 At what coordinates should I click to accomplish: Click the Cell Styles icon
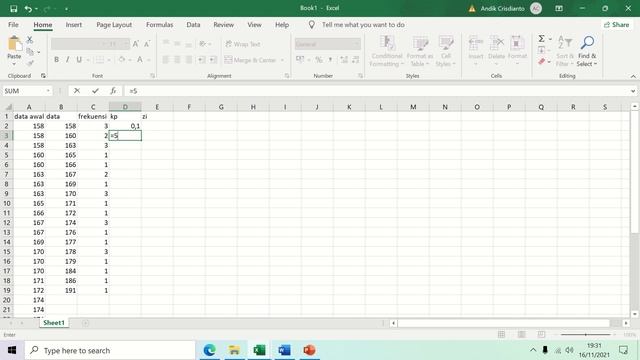[x=446, y=42]
